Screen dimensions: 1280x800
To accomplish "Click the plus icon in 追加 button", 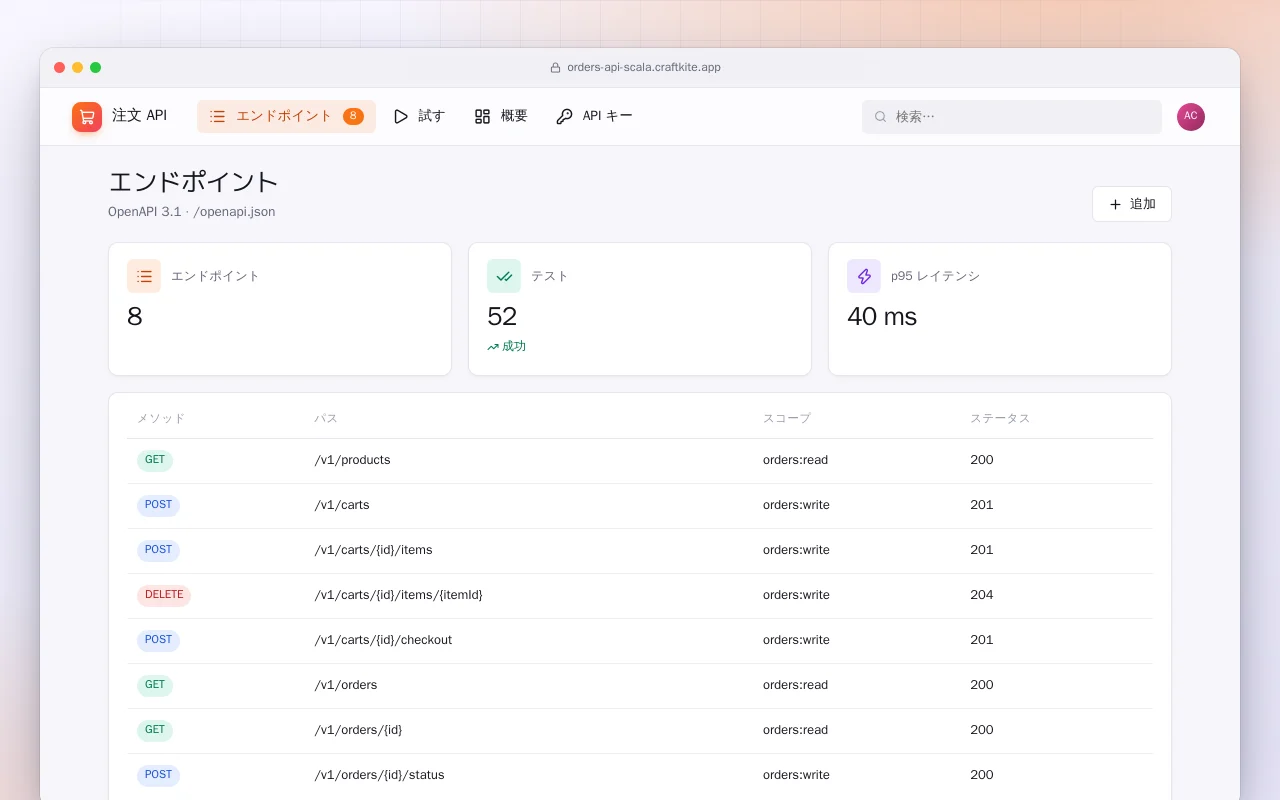I will [1115, 204].
